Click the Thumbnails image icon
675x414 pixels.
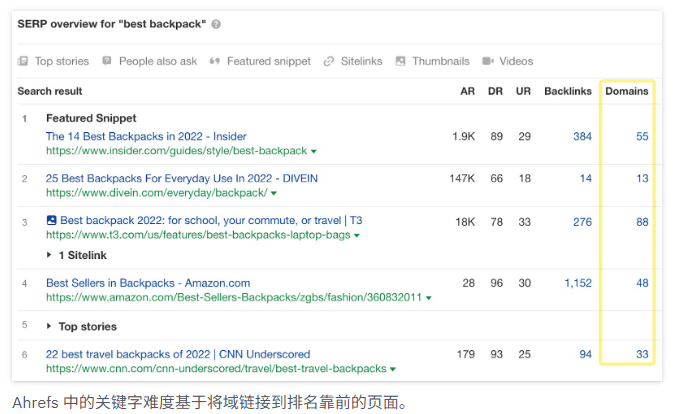click(x=401, y=61)
